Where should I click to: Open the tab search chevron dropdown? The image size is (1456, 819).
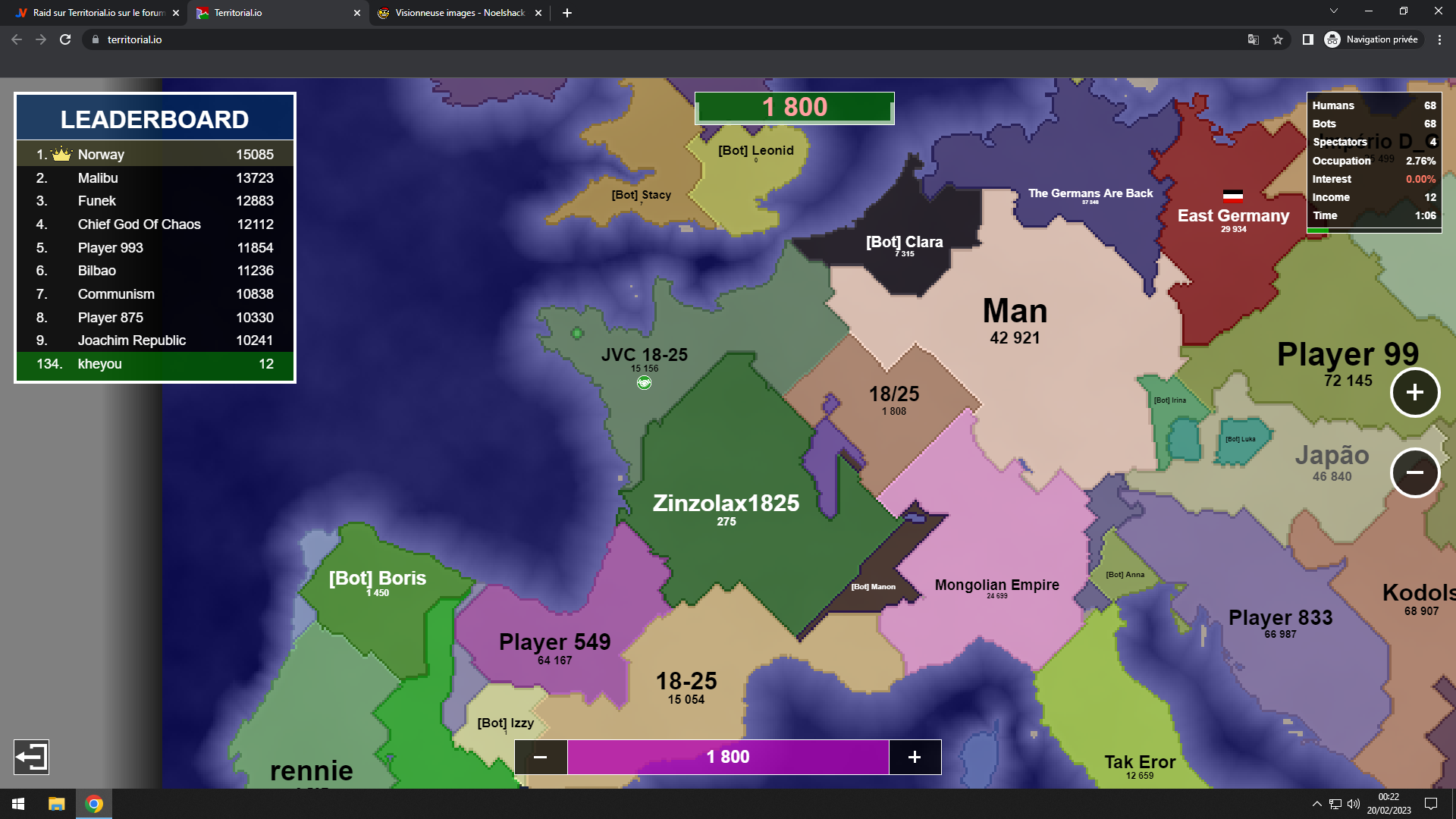point(1334,11)
